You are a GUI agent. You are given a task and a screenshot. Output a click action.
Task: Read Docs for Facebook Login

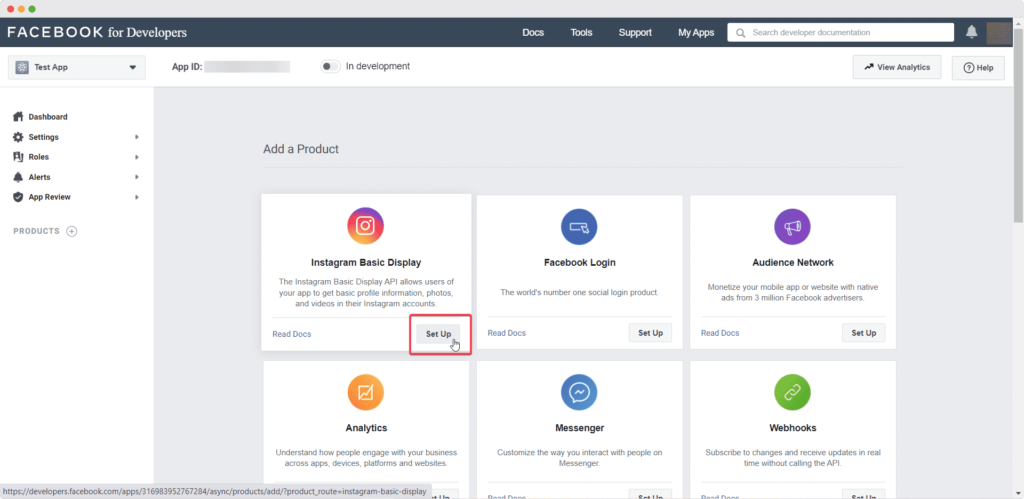[x=507, y=333]
